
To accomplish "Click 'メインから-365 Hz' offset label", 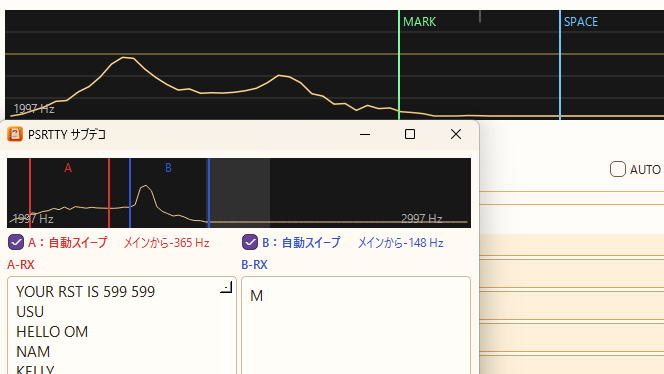I will click(x=166, y=243).
